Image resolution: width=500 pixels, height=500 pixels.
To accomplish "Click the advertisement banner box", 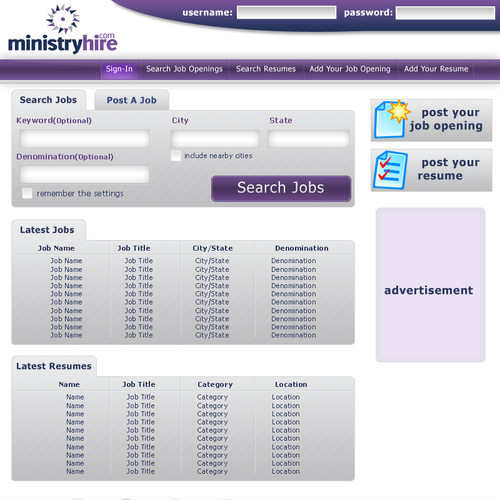I will tap(430, 285).
